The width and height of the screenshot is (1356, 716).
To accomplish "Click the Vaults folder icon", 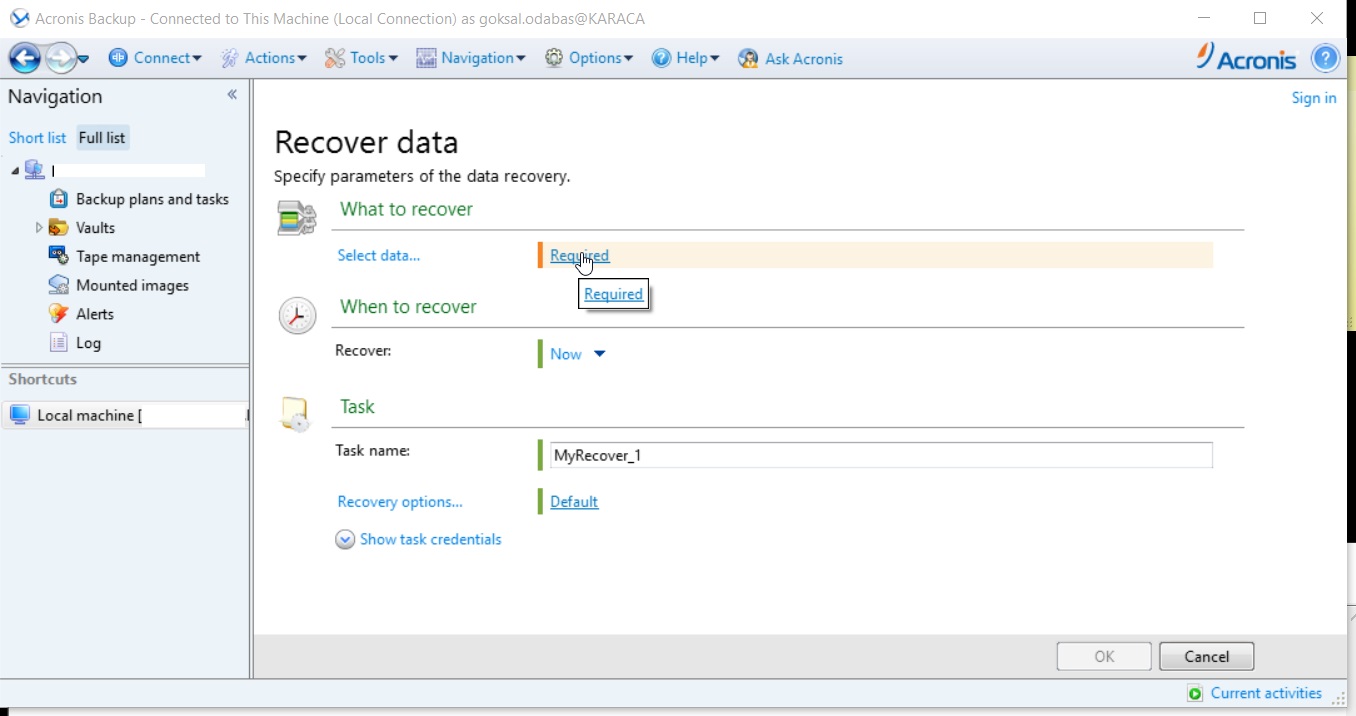I will point(59,228).
